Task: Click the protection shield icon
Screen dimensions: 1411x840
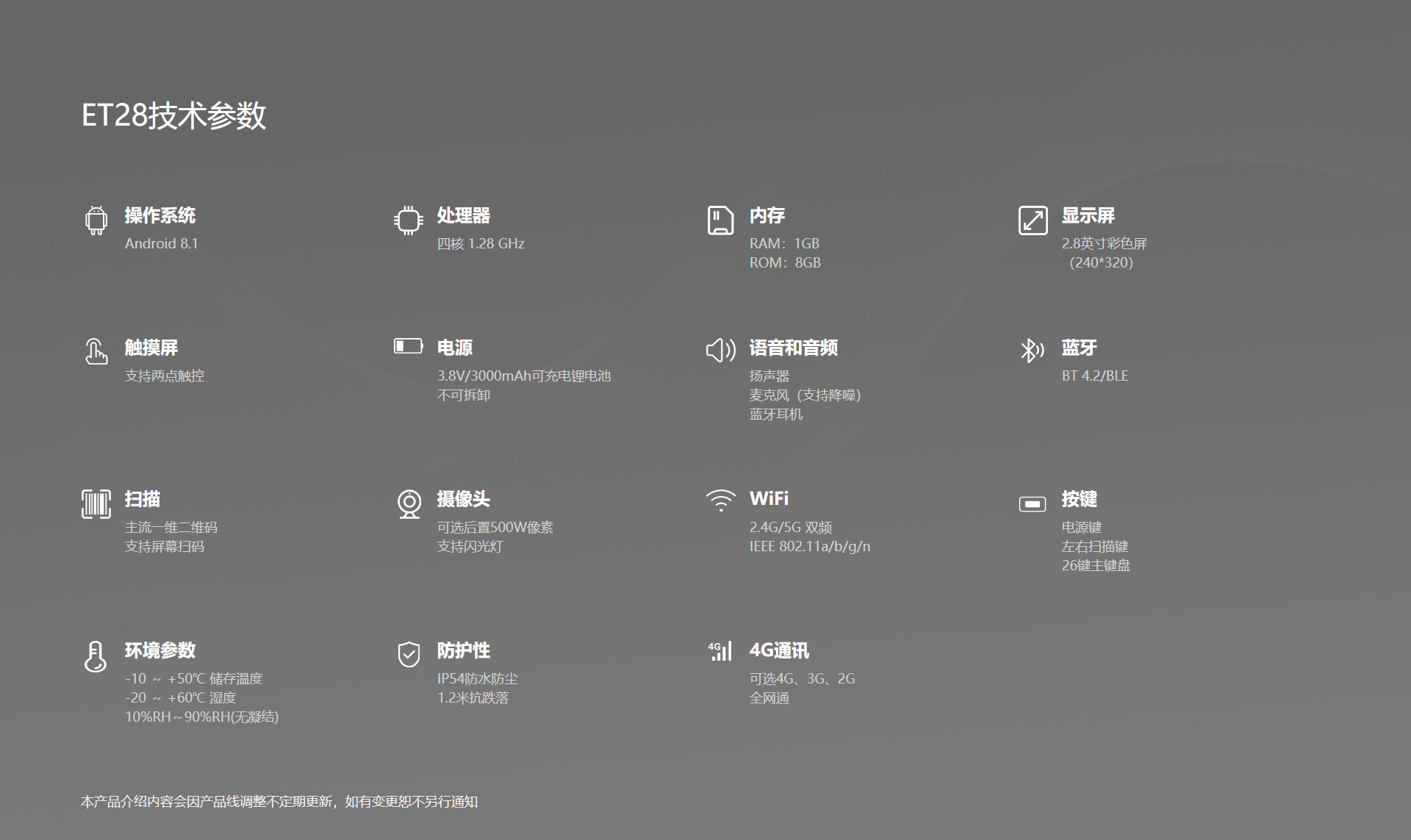Action: pos(409,654)
